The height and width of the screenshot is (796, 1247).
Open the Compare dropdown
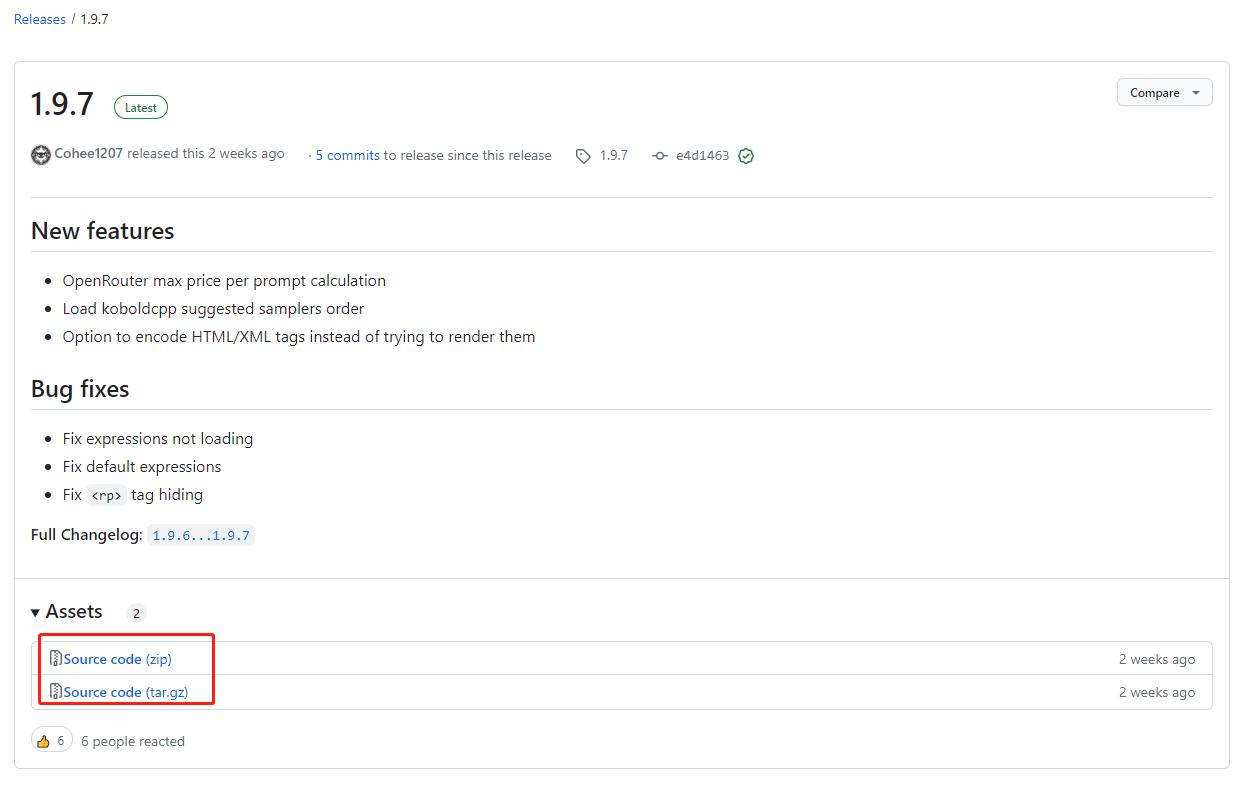click(1164, 93)
